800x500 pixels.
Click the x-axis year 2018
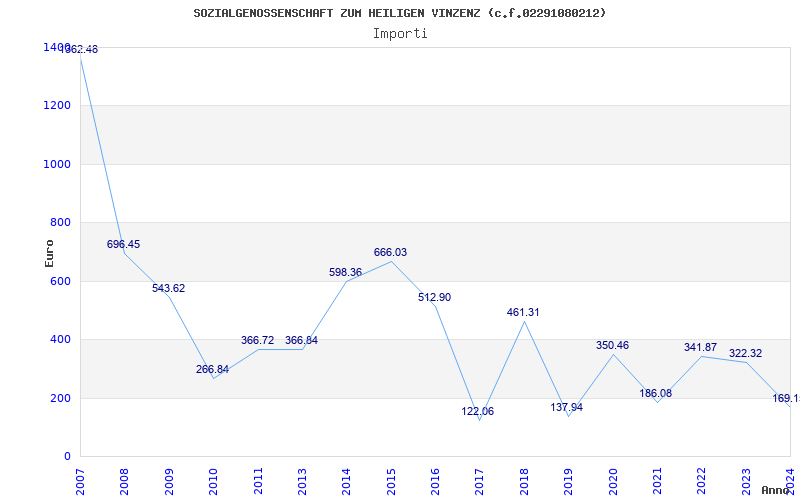coord(524,482)
